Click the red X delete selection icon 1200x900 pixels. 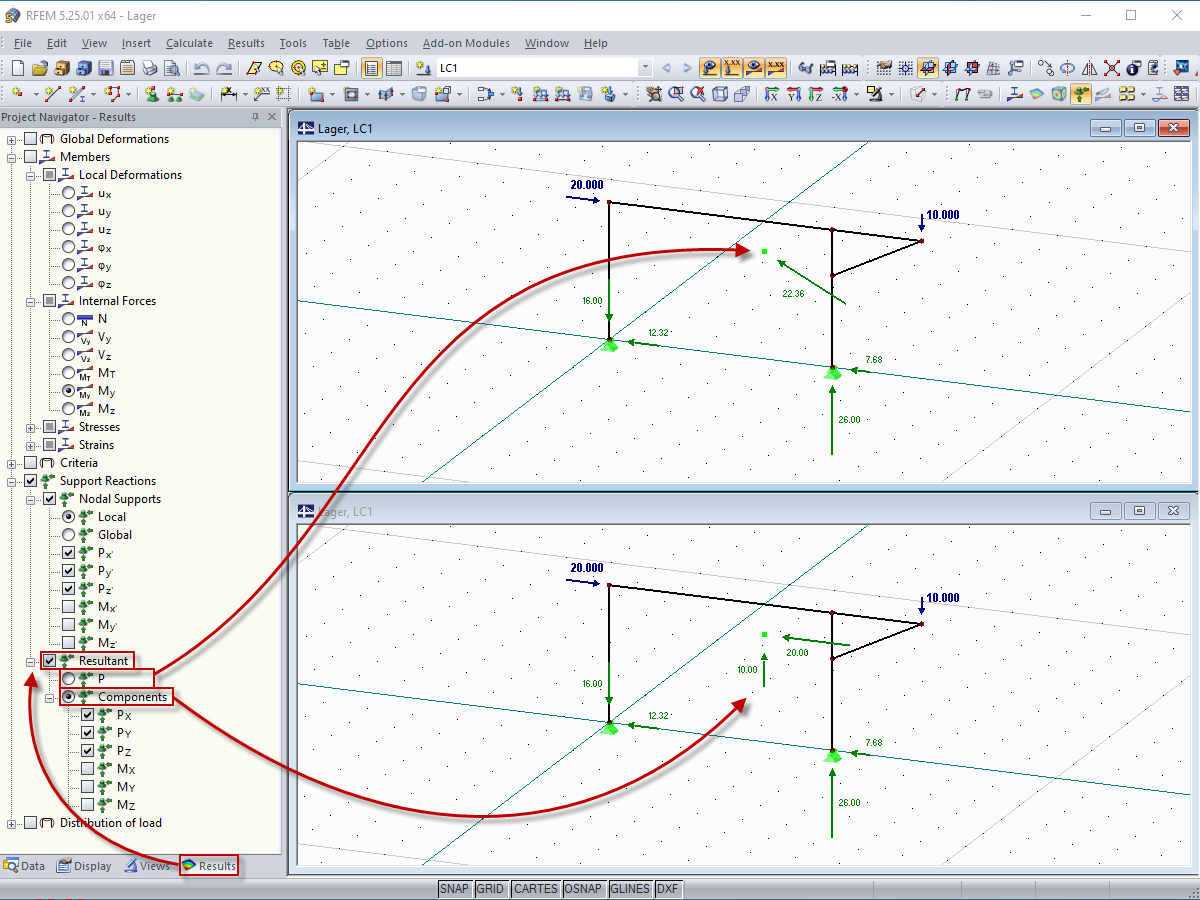1112,68
